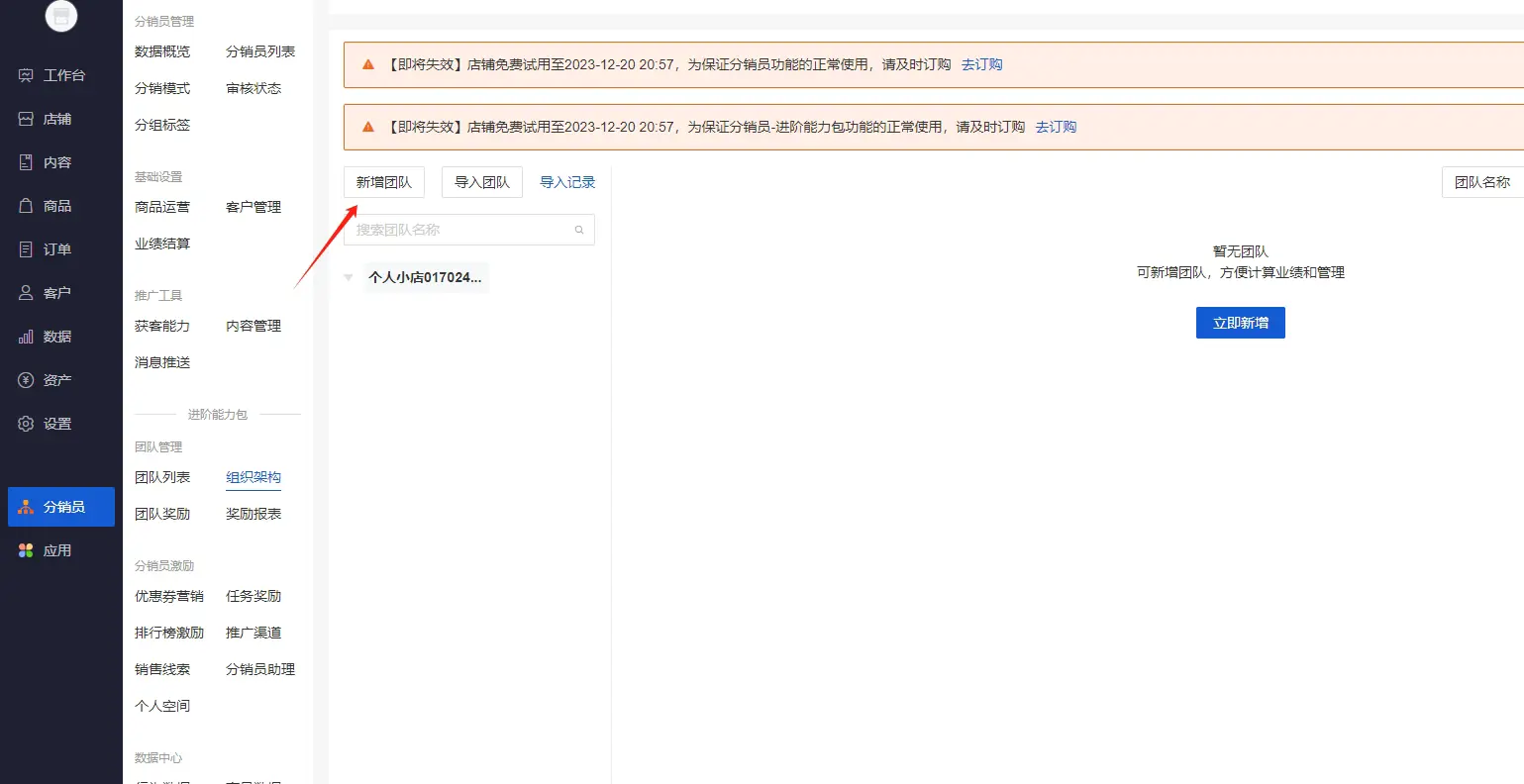The image size is (1524, 784).
Task: Open the 导入记录 link
Action: pos(567,182)
